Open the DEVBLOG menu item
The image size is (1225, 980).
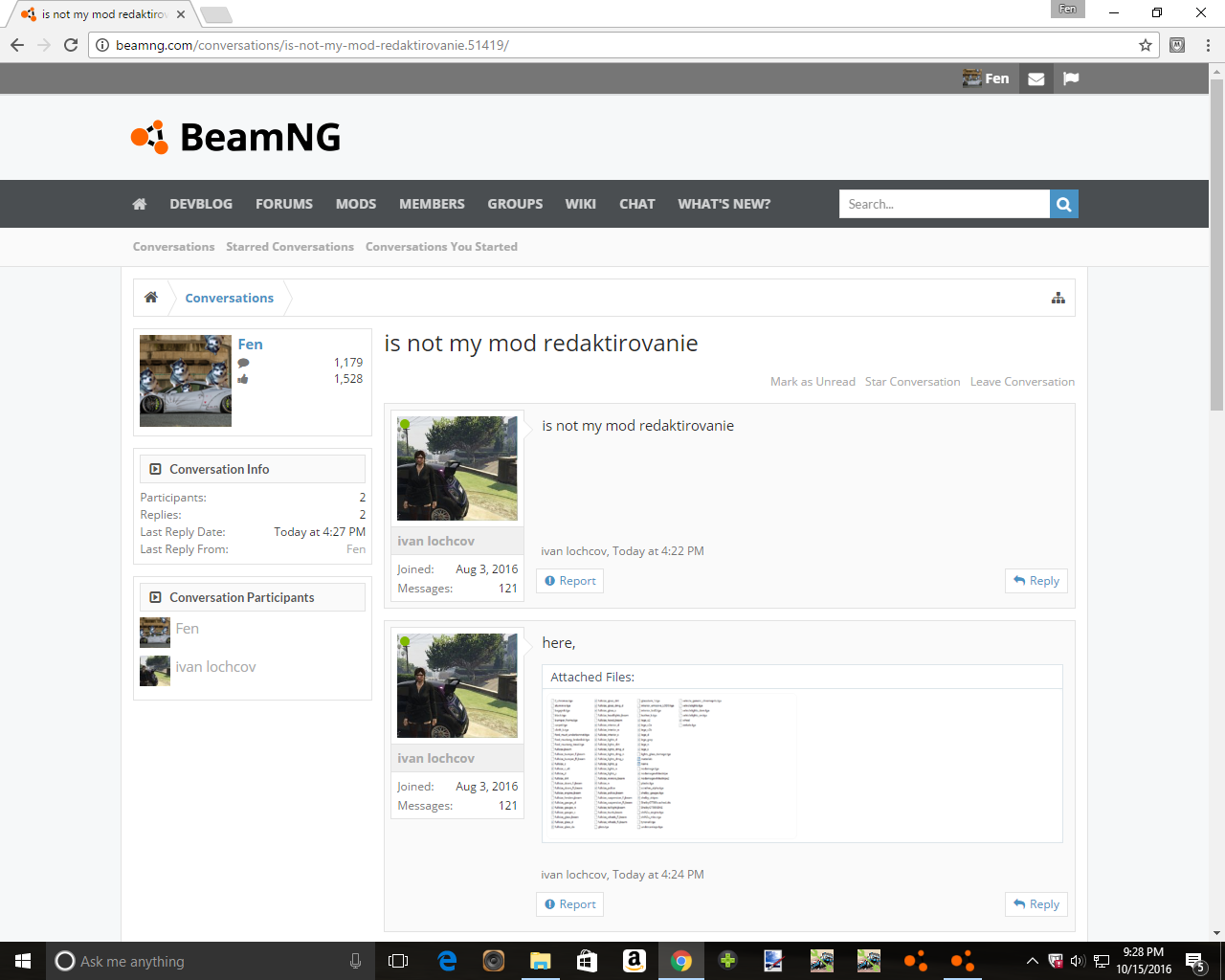coord(201,204)
